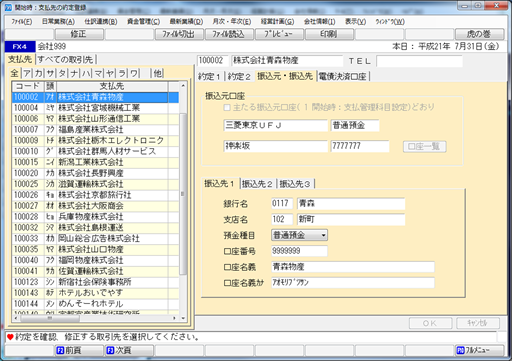Viewport: 512px width, 361px height.
Task: Open the 約定1 tab
Action: point(209,77)
